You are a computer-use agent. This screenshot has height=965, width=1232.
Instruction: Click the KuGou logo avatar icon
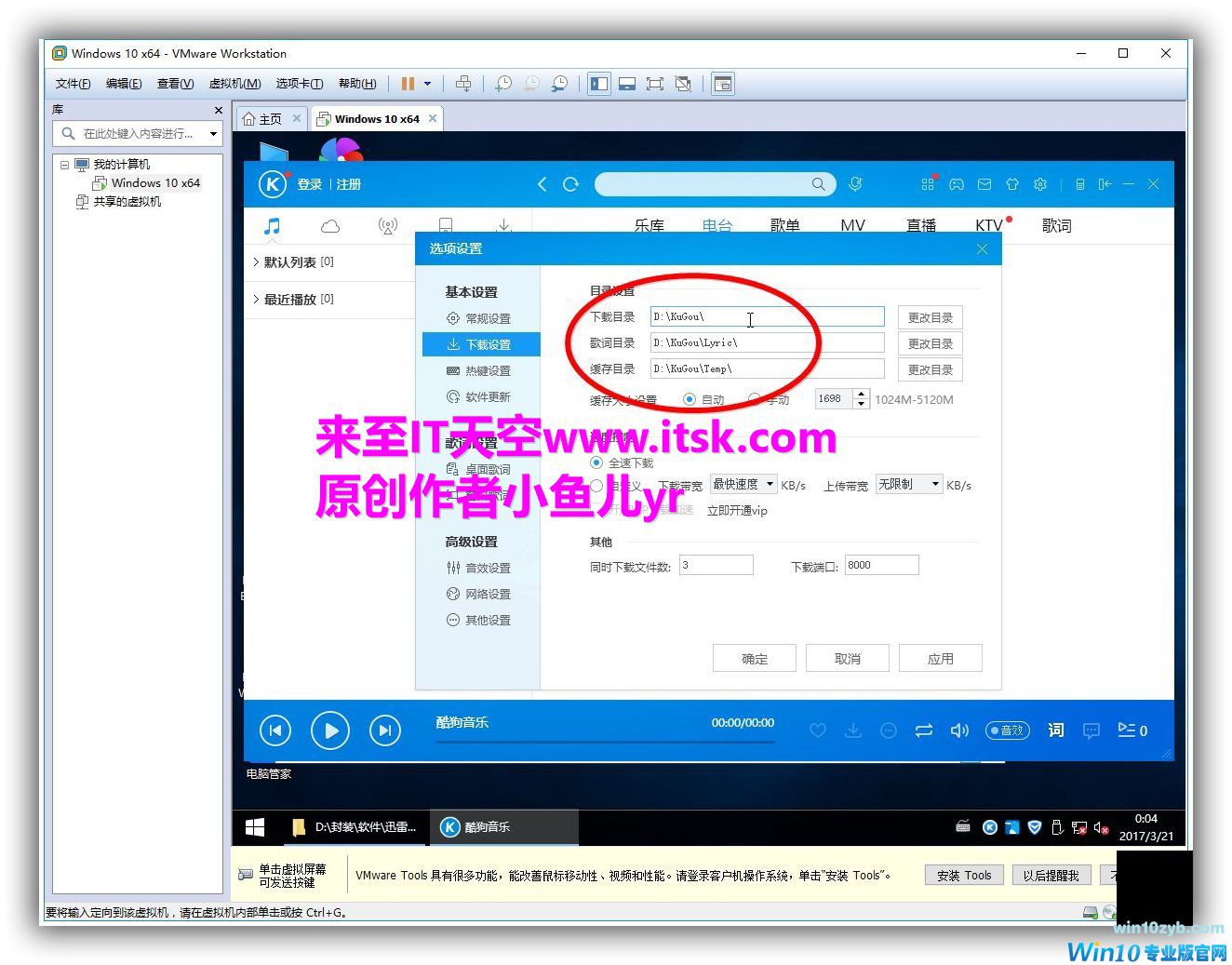(x=272, y=184)
